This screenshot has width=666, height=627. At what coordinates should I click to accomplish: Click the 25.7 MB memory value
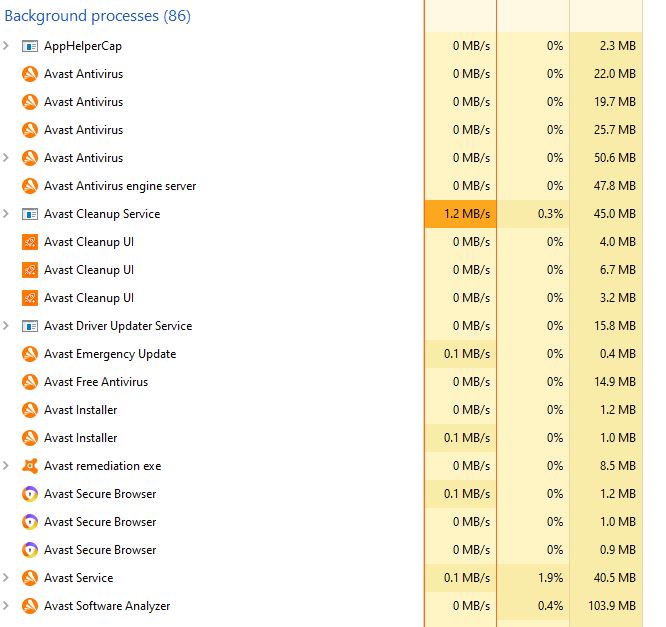[615, 130]
